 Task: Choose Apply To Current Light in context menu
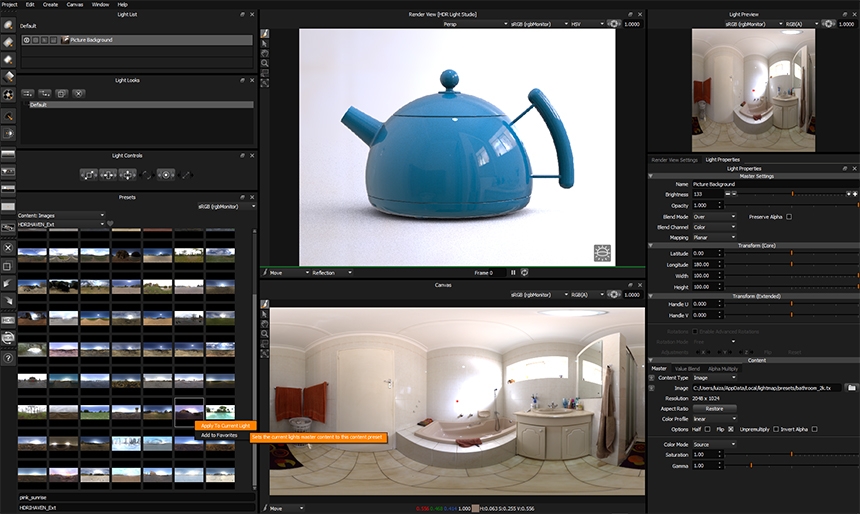pos(225,426)
